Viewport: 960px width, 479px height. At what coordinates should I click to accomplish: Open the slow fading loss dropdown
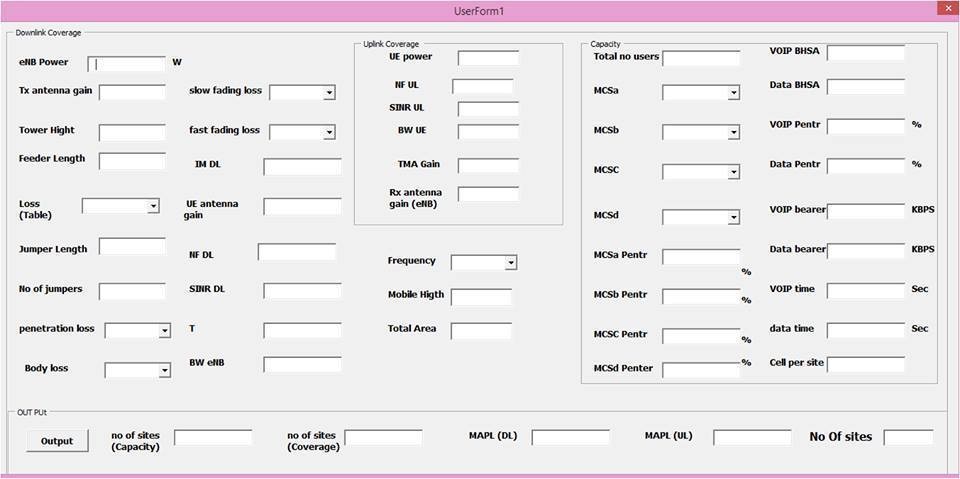329,93
